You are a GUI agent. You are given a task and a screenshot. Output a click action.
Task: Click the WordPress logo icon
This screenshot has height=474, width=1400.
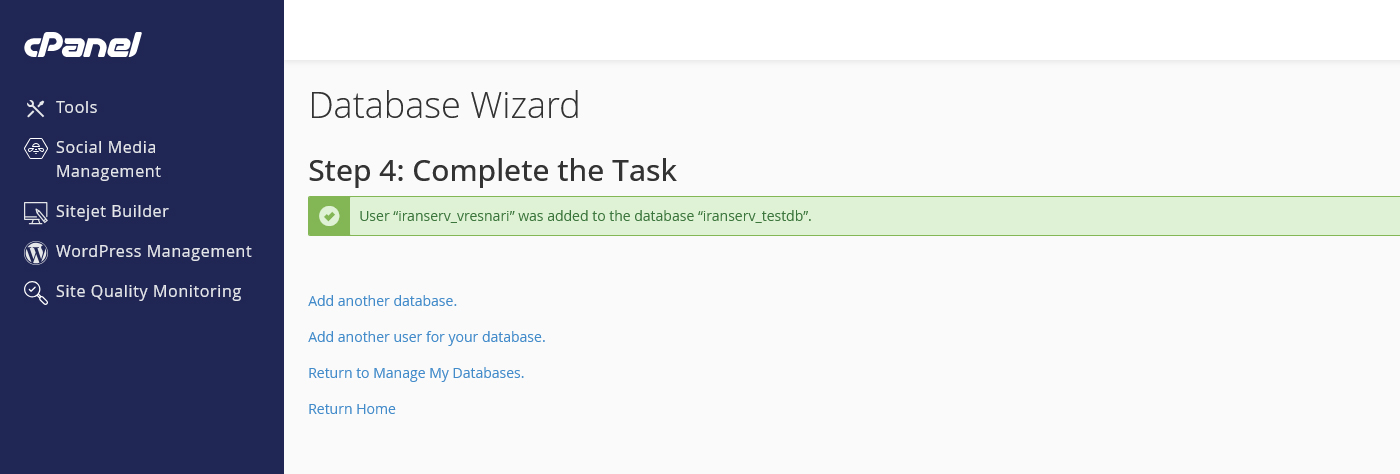point(36,252)
